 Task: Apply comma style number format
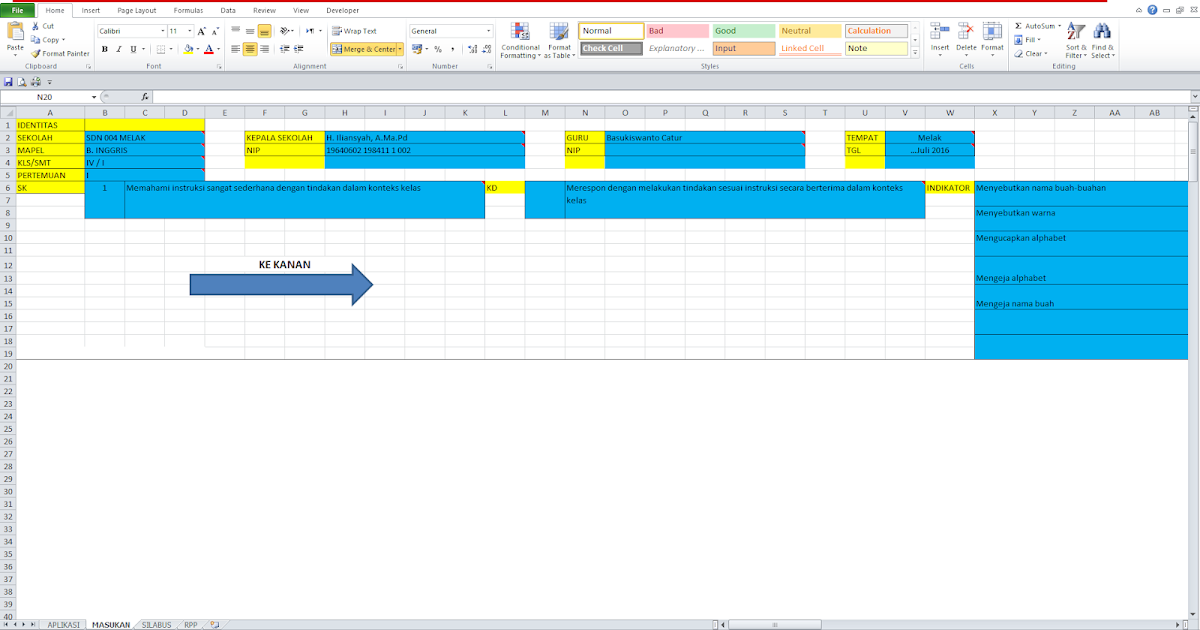click(451, 48)
